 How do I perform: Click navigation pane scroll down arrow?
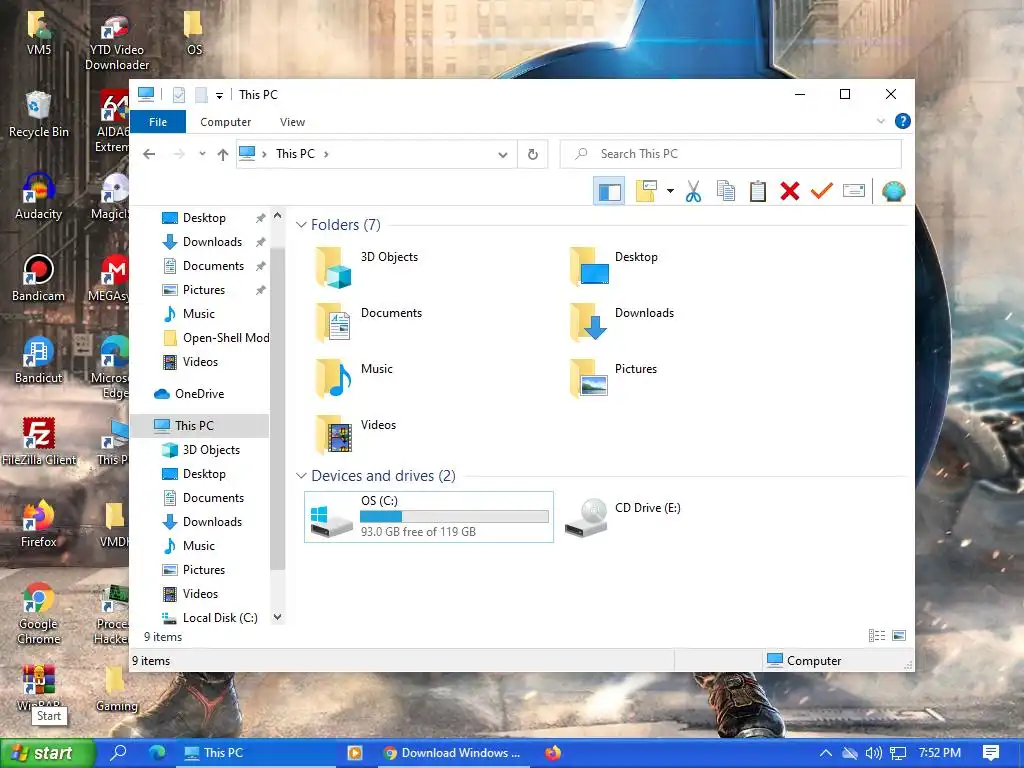(x=278, y=617)
